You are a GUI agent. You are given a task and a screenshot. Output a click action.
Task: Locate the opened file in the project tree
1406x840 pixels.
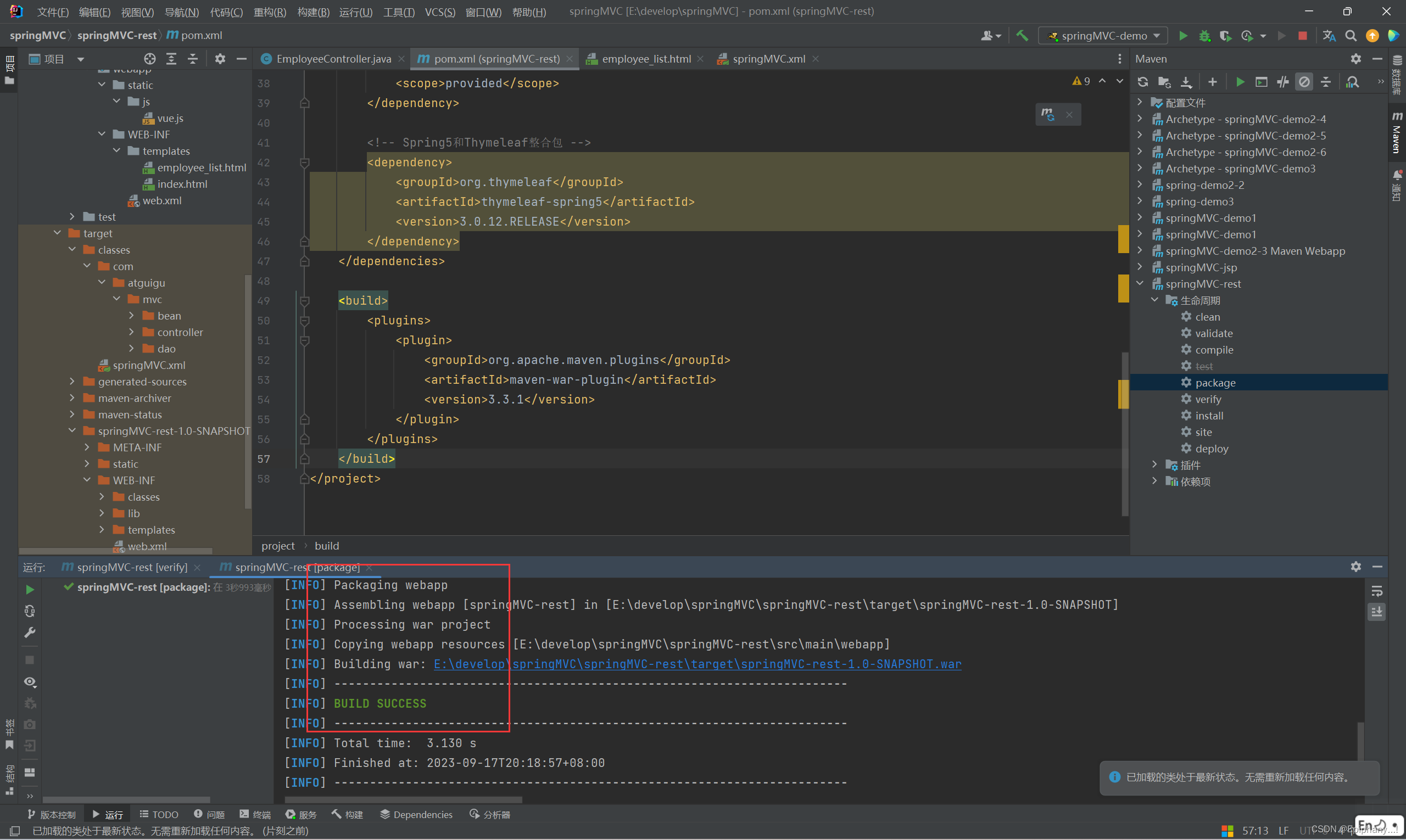[x=149, y=59]
